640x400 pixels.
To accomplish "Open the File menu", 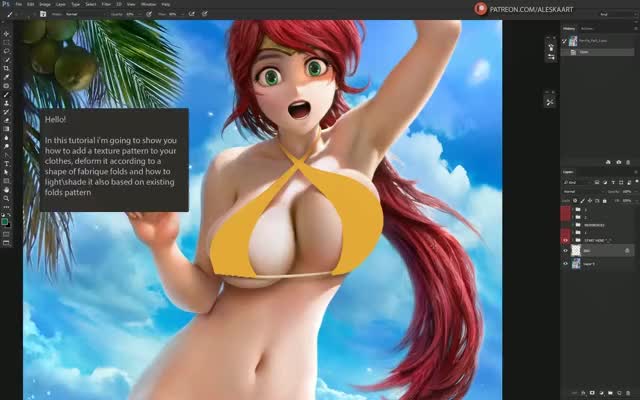I will (19, 4).
